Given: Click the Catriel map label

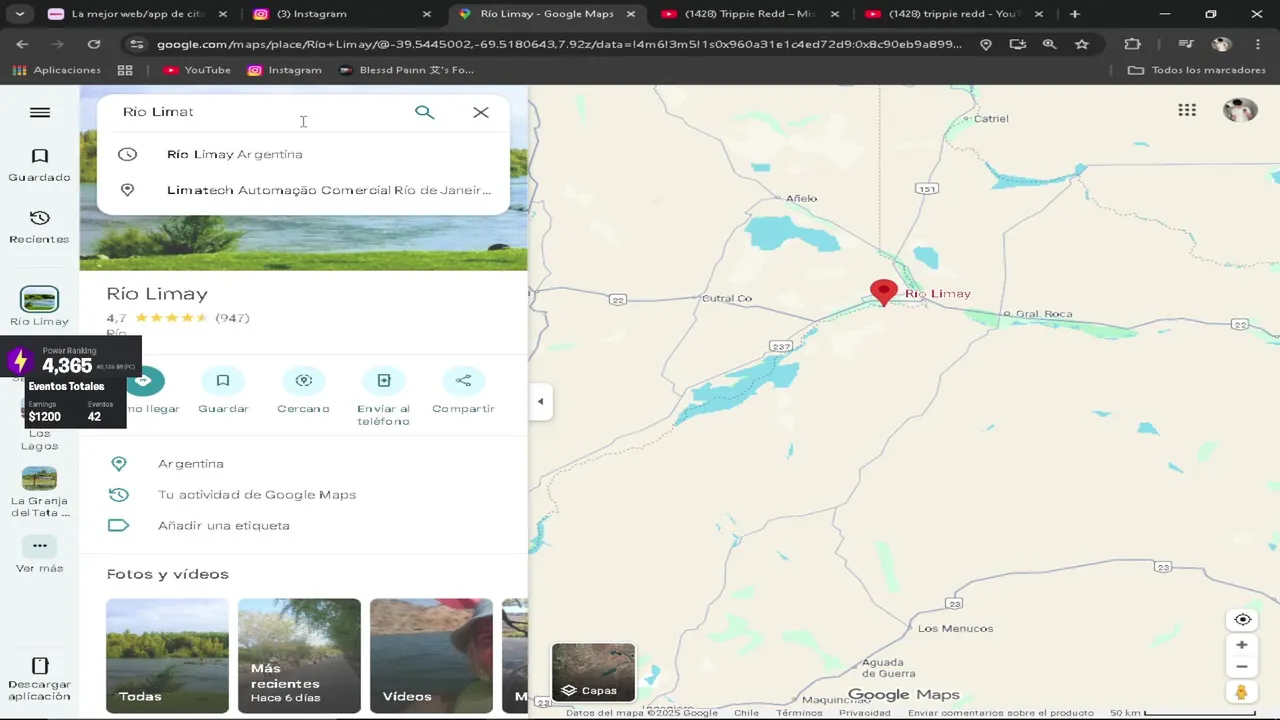Looking at the screenshot, I should (991, 118).
